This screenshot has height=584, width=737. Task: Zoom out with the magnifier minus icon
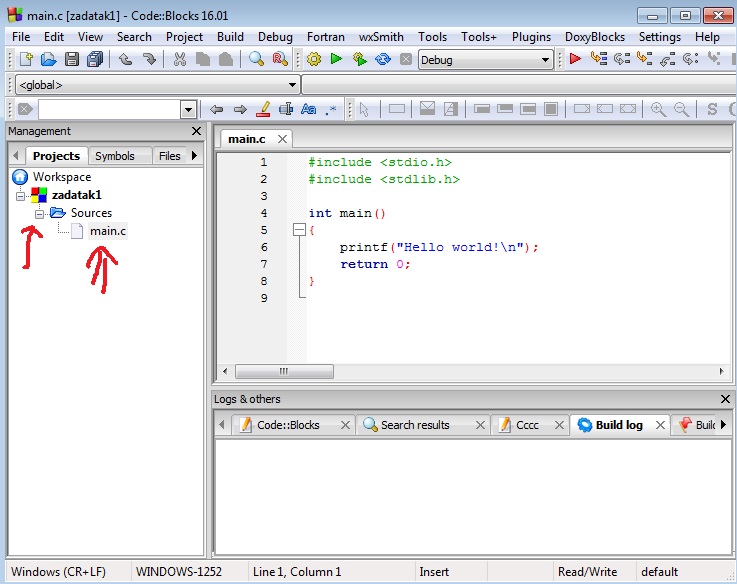coord(682,110)
